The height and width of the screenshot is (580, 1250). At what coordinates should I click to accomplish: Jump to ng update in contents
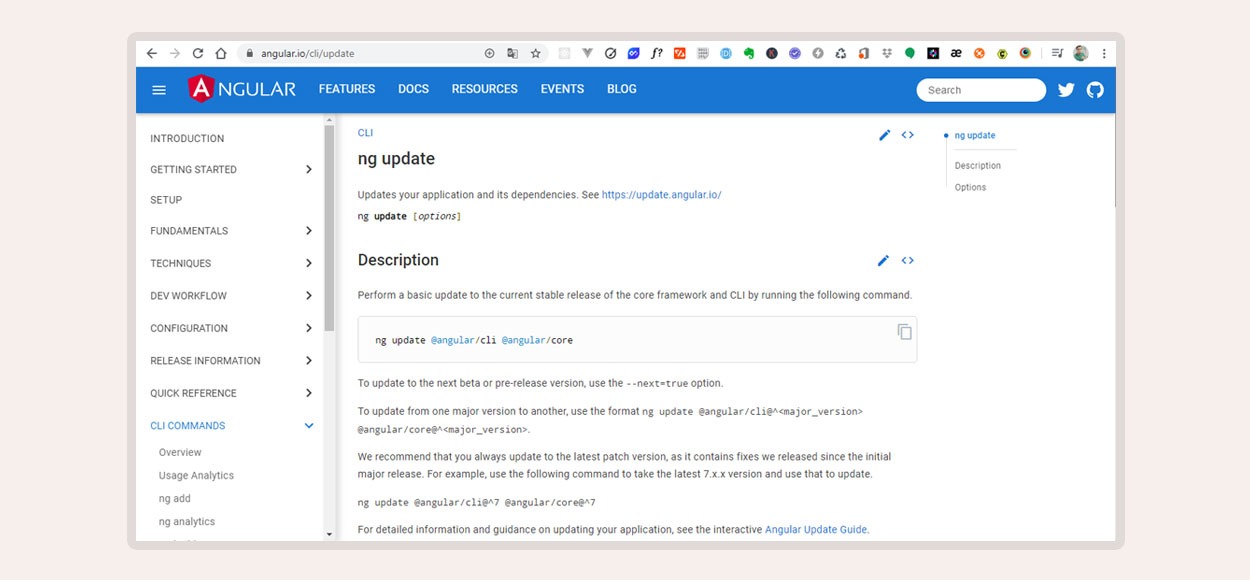[975, 136]
